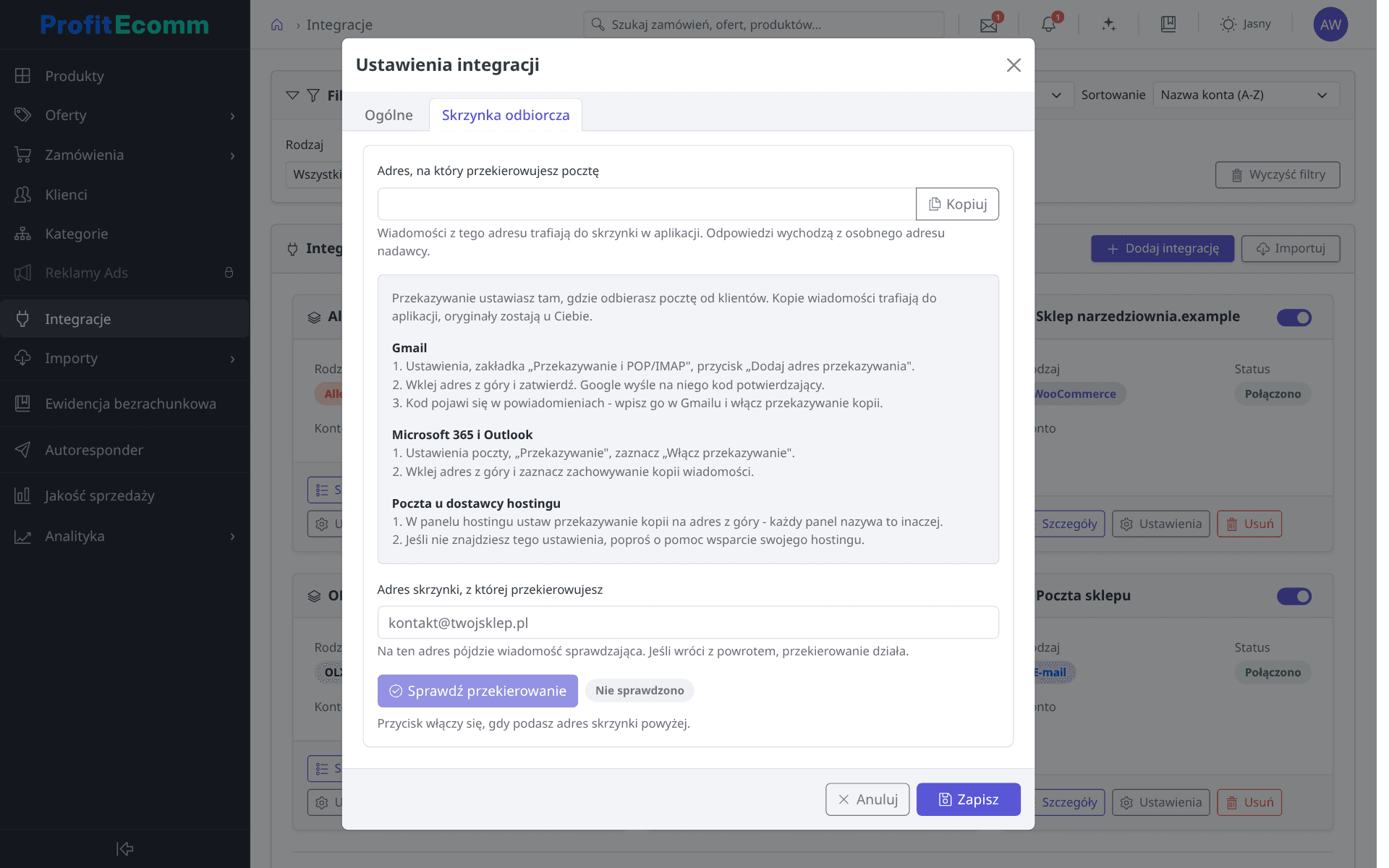Switch to the Ogólne tab
Viewport: 1389px width, 868px height.
coord(388,115)
